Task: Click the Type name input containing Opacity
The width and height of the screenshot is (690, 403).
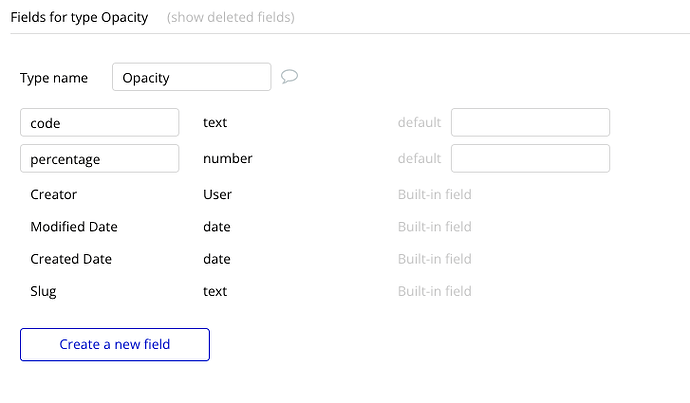Action: tap(191, 78)
